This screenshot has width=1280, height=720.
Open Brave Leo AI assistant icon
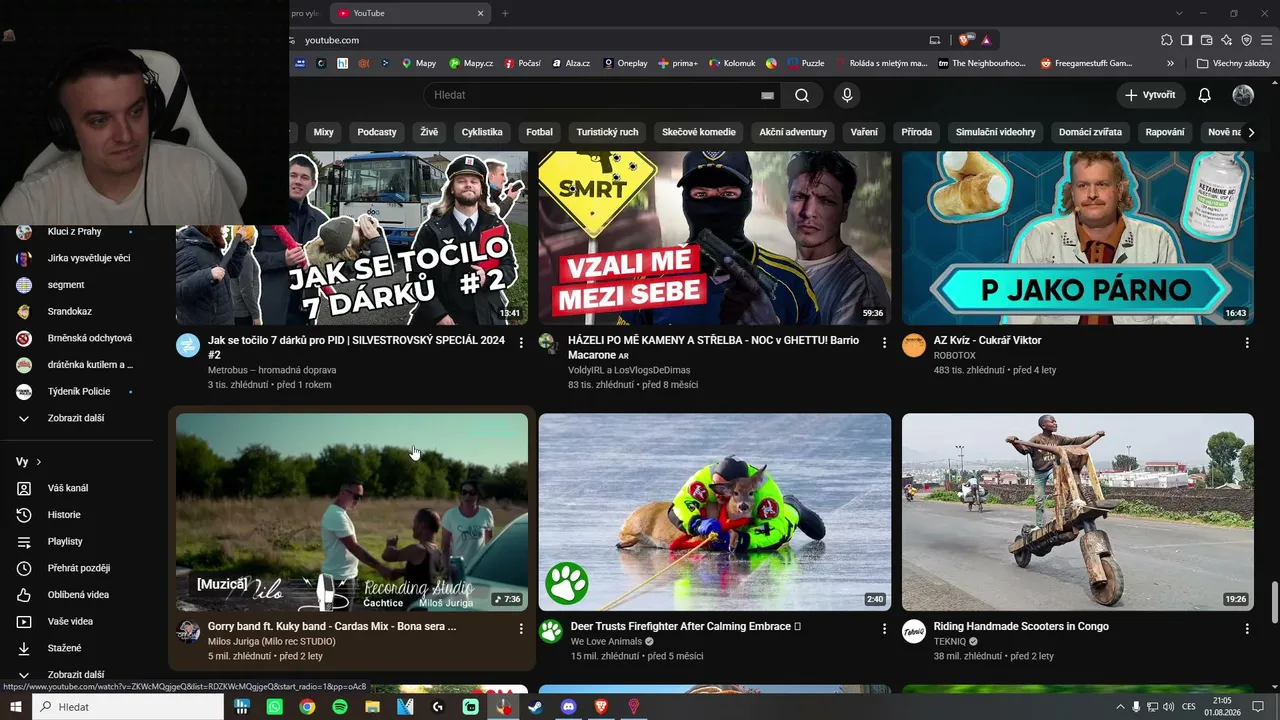1227,40
